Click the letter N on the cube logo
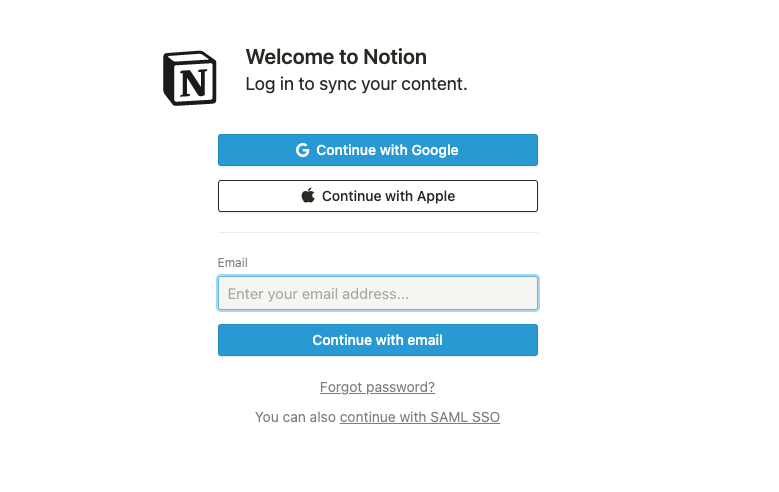The image size is (779, 492). tap(194, 82)
